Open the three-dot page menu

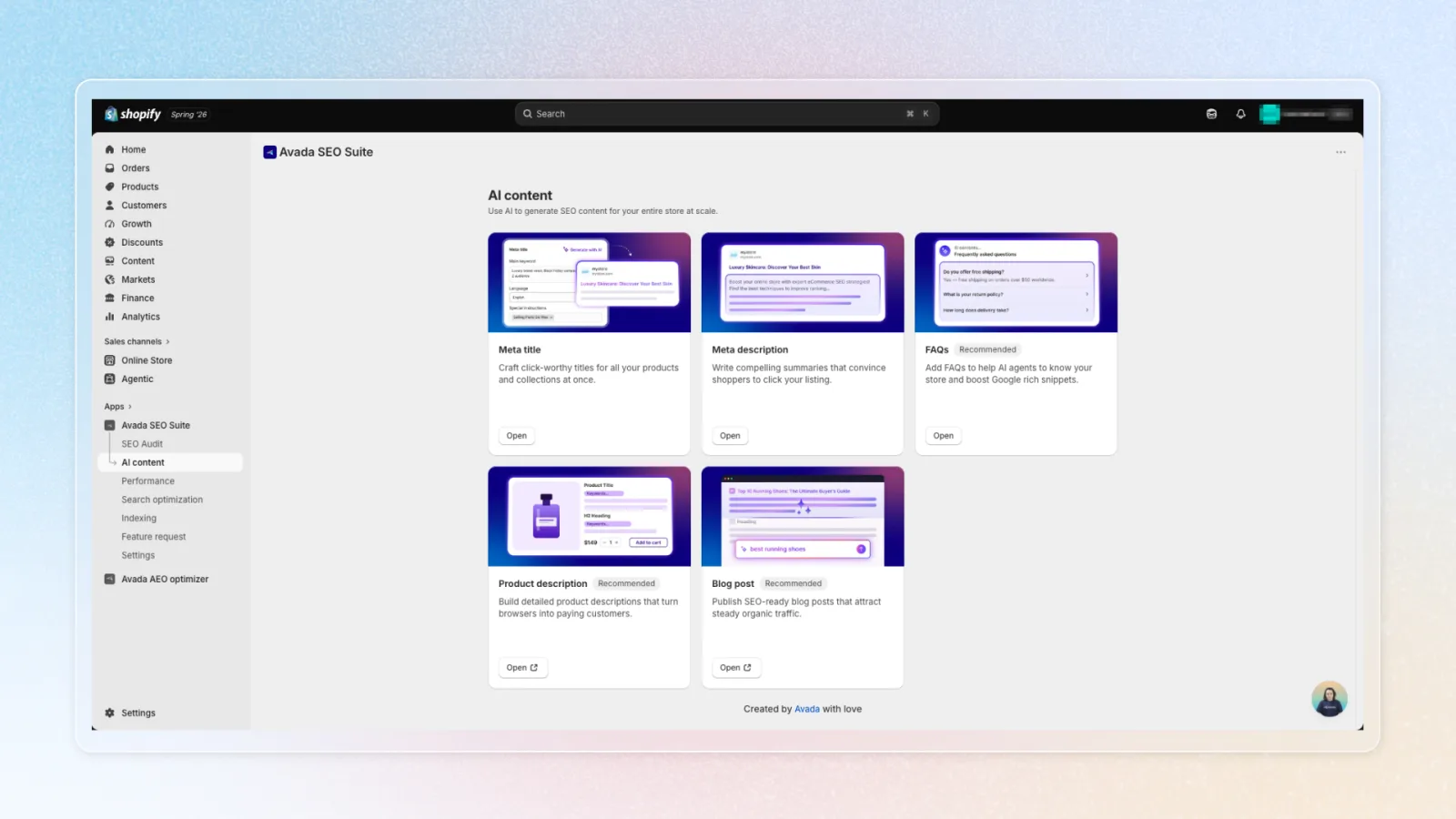tap(1340, 152)
